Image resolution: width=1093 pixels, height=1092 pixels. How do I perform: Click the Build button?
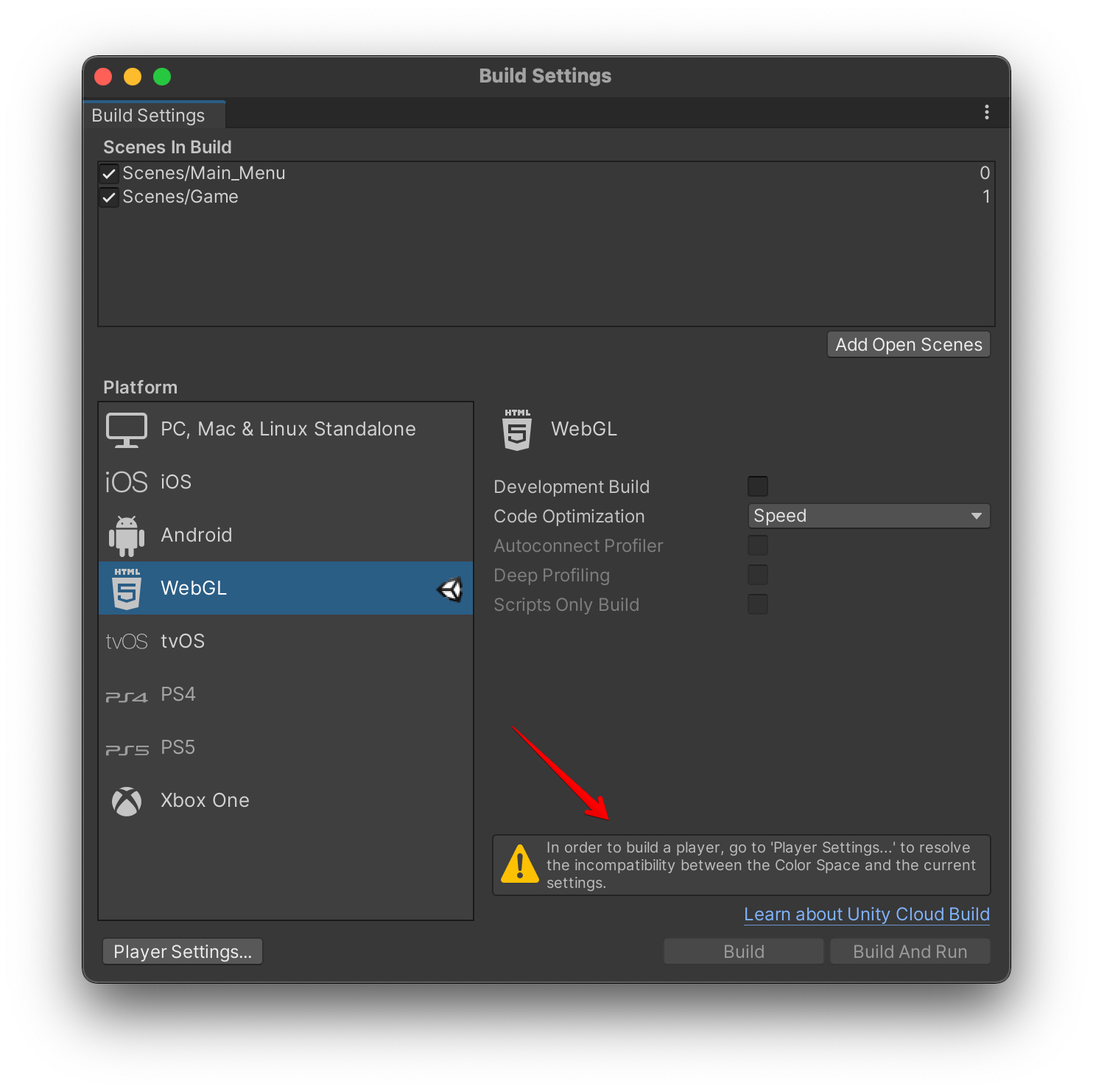(x=744, y=952)
